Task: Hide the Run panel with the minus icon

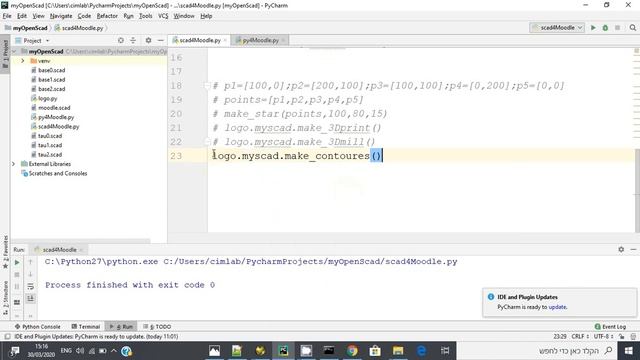Action: (x=633, y=249)
